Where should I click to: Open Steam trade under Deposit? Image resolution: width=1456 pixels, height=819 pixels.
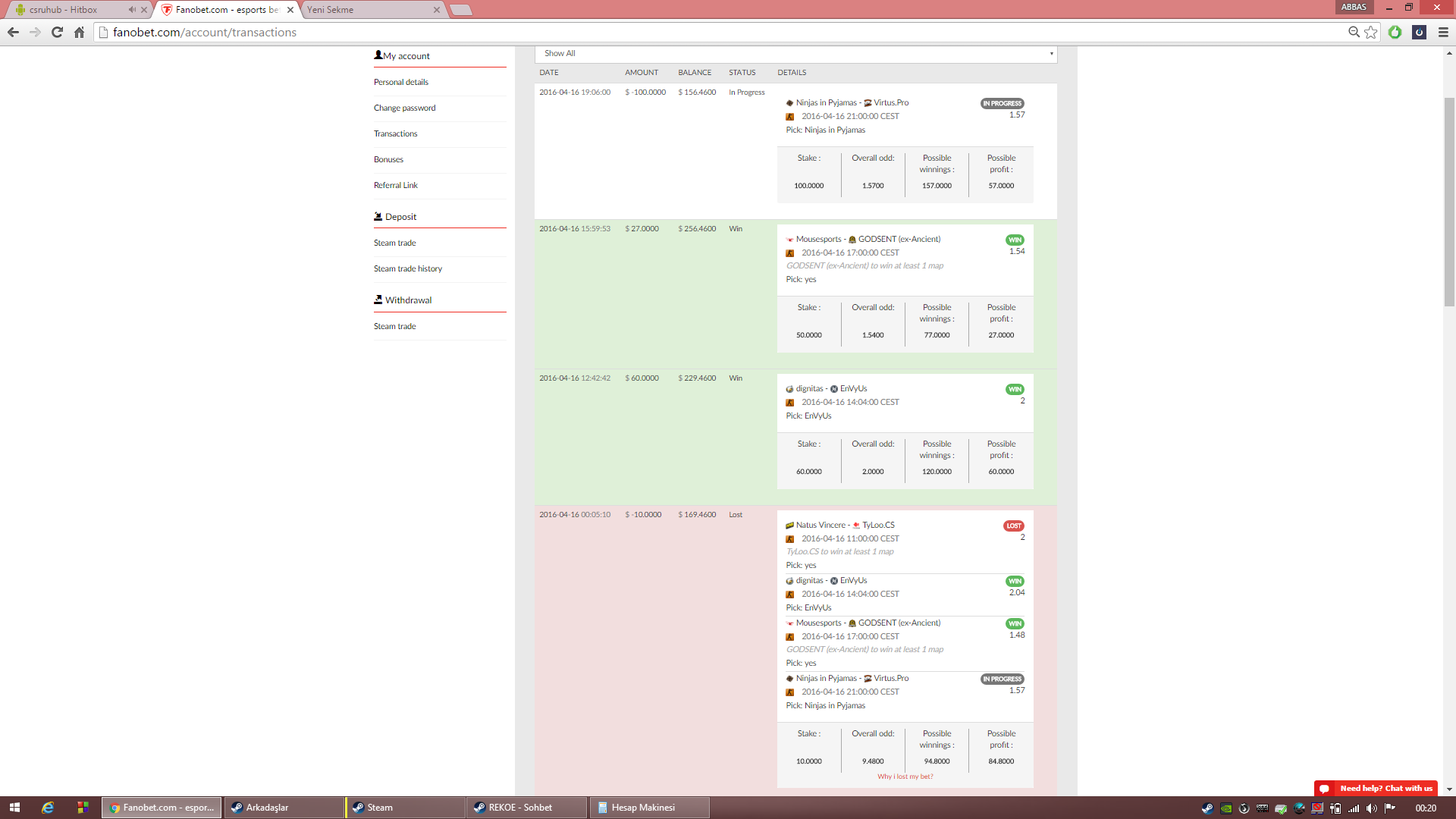394,243
